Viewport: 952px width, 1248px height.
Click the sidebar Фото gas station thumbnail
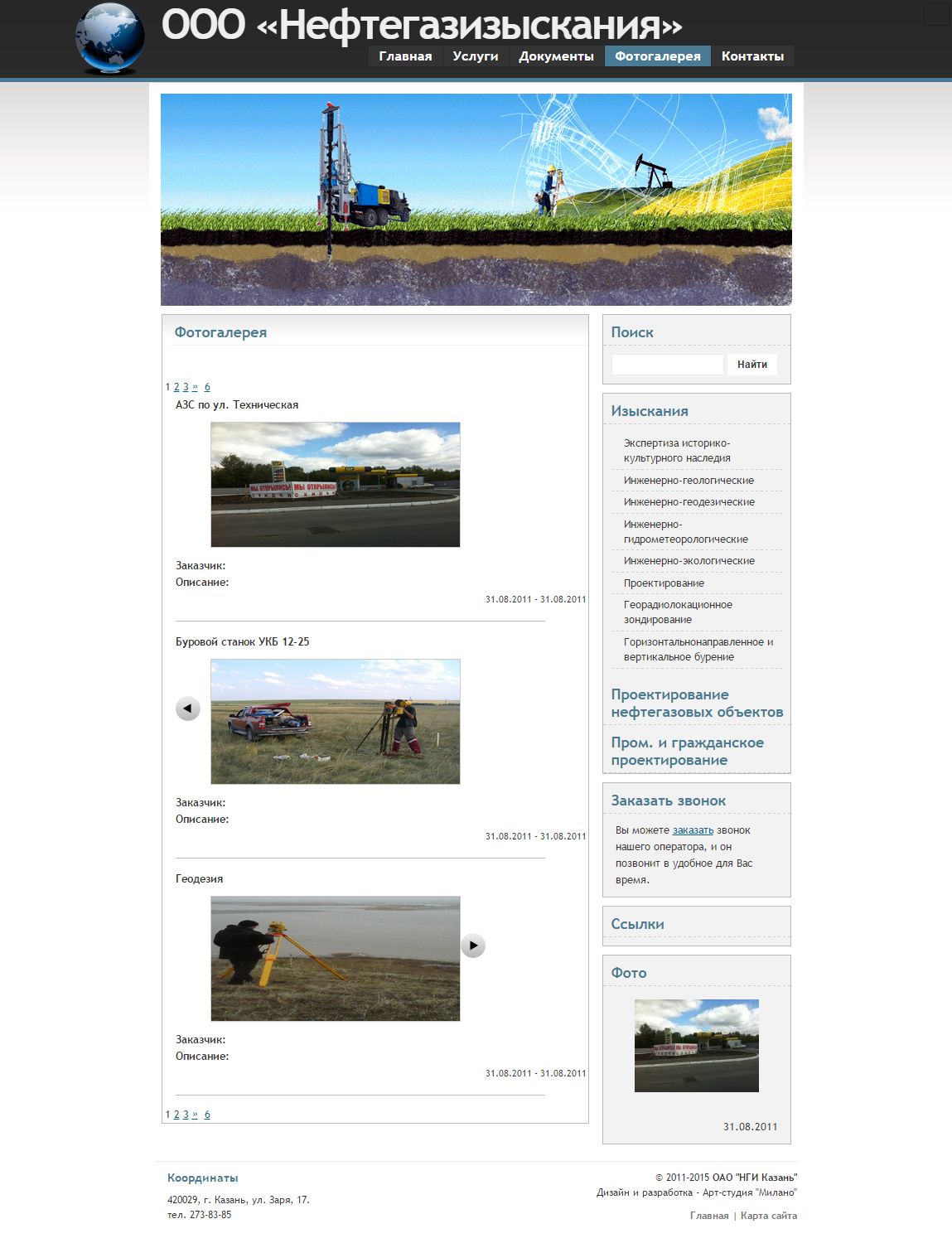696,1046
